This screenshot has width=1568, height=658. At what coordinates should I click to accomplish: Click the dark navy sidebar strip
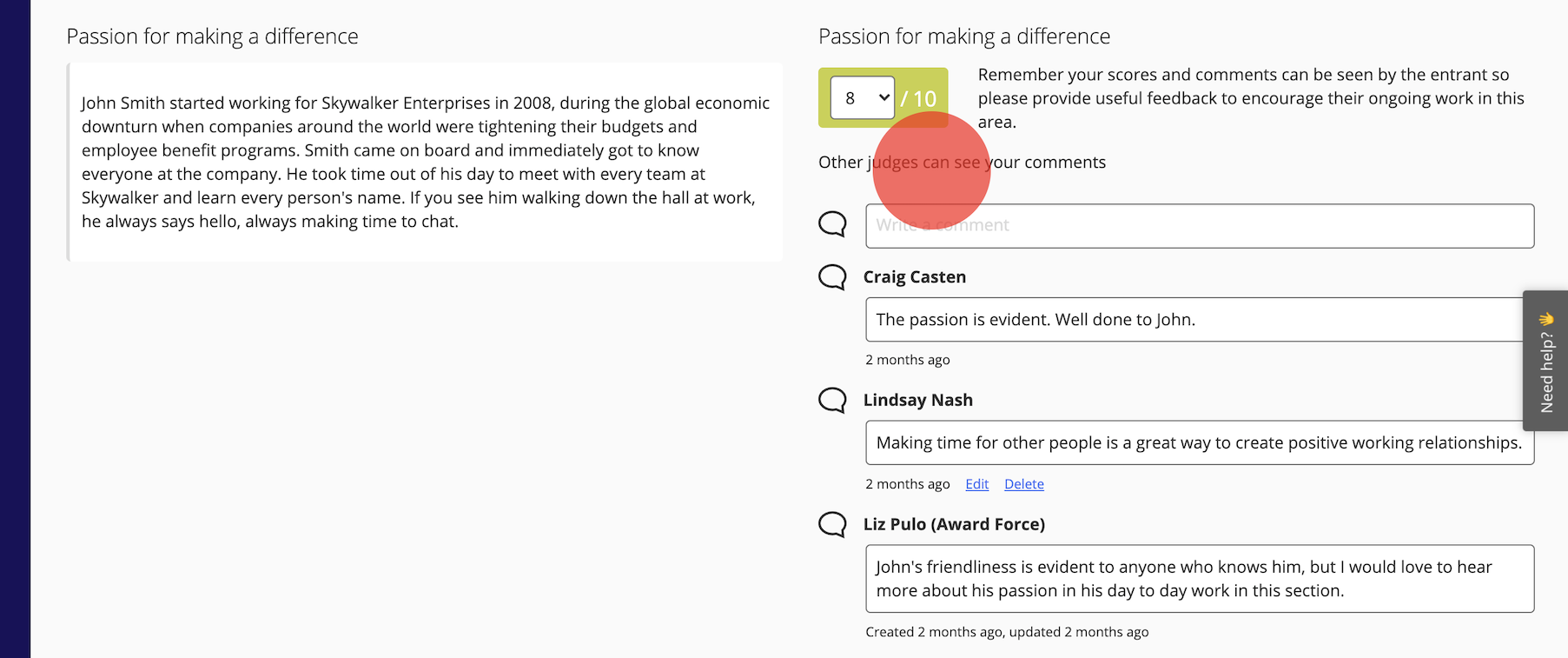(15, 329)
